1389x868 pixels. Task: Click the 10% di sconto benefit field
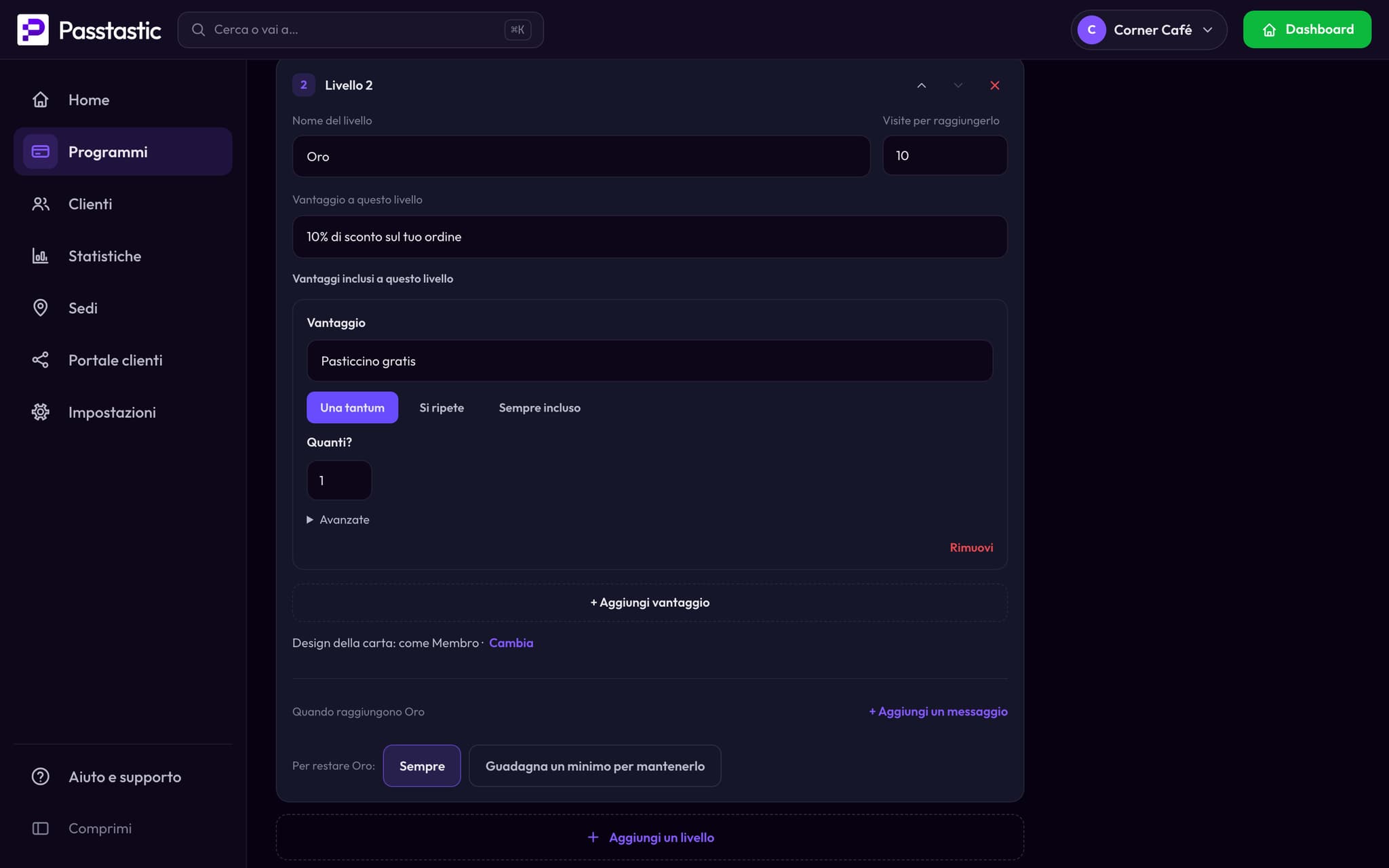coord(650,237)
